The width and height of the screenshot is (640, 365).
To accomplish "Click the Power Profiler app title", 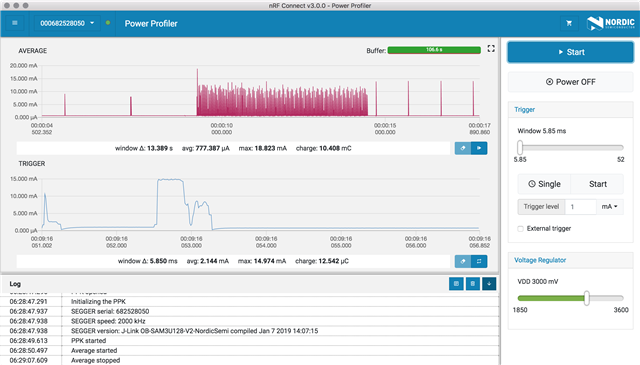I will [151, 24].
